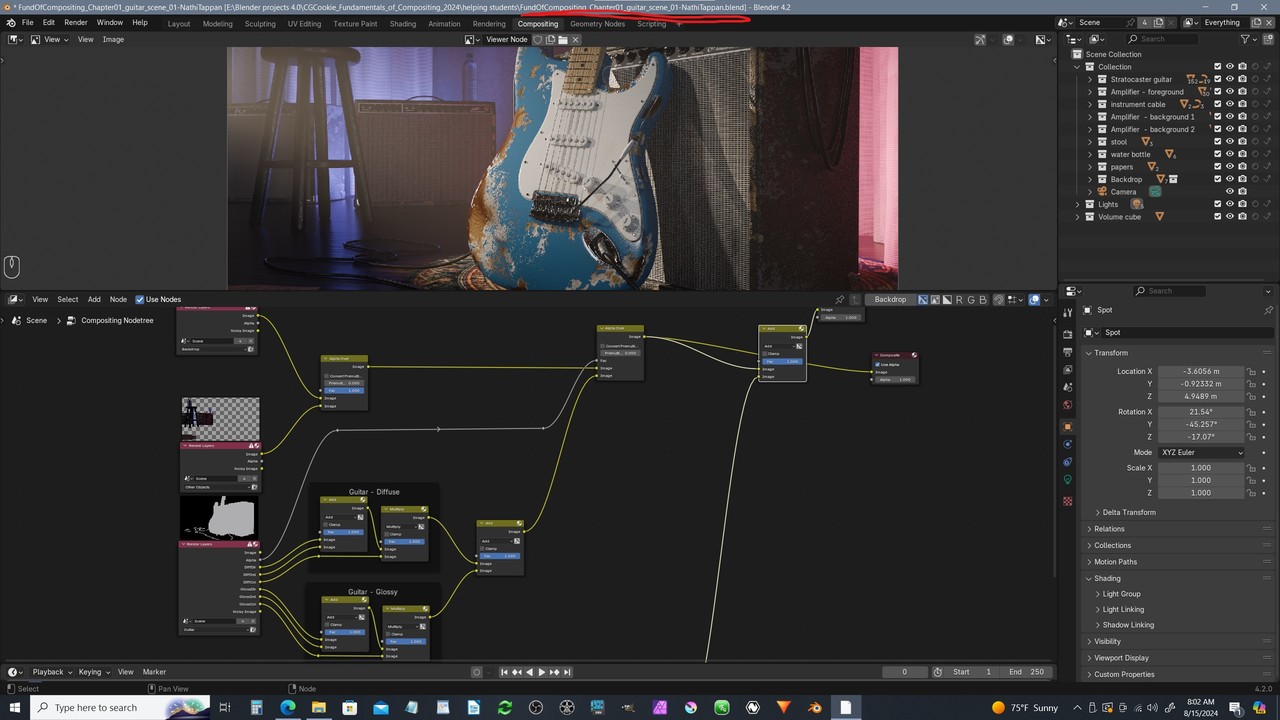Image resolution: width=1280 pixels, height=720 pixels.
Task: Click the Backdrop button in the compositor header
Action: (x=889, y=299)
